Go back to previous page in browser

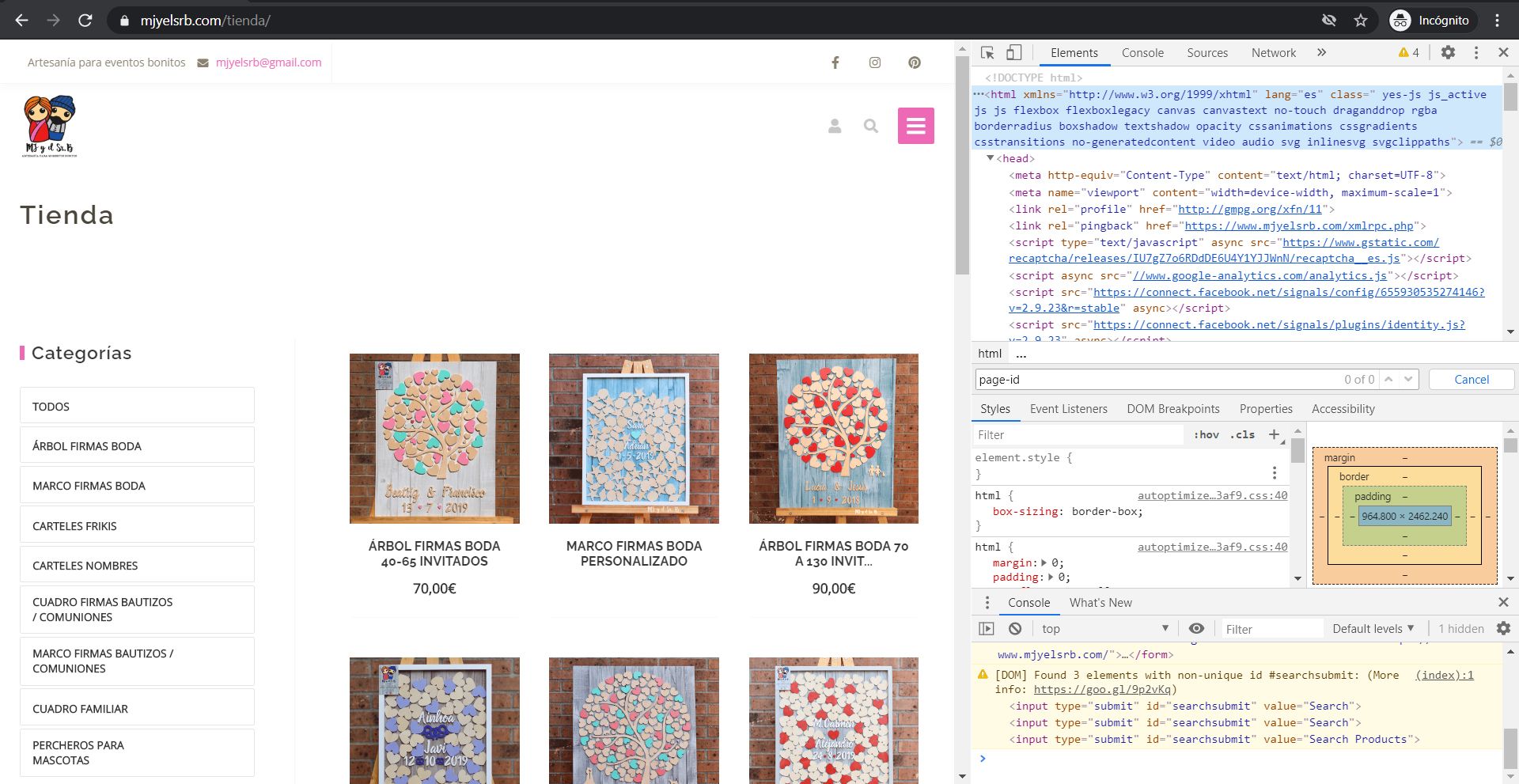point(21,21)
